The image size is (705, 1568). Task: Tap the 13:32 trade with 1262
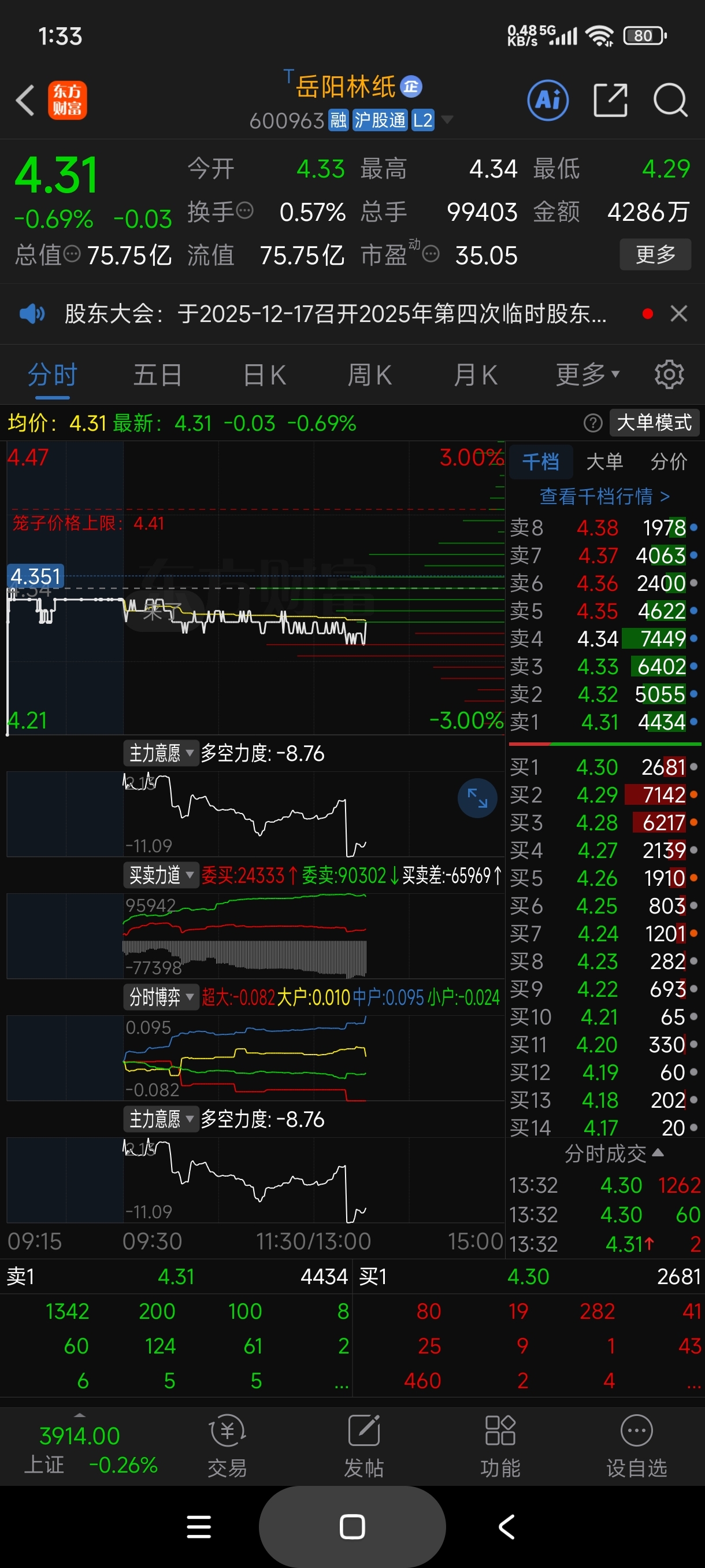pos(604,1185)
